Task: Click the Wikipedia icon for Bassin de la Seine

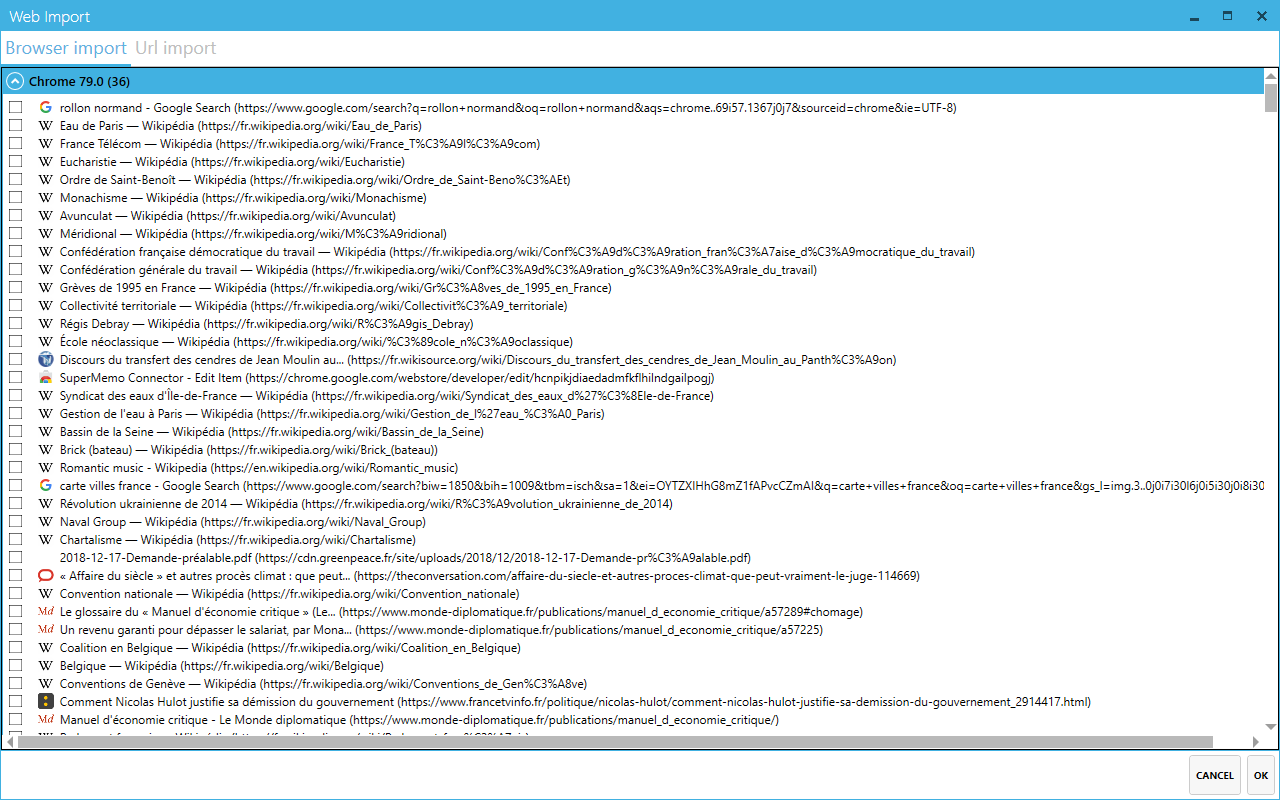Action: [x=45, y=432]
